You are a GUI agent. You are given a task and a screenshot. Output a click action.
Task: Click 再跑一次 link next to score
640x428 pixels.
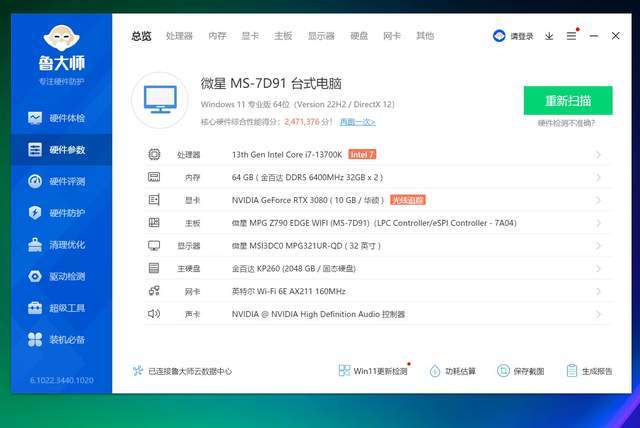click(x=358, y=122)
